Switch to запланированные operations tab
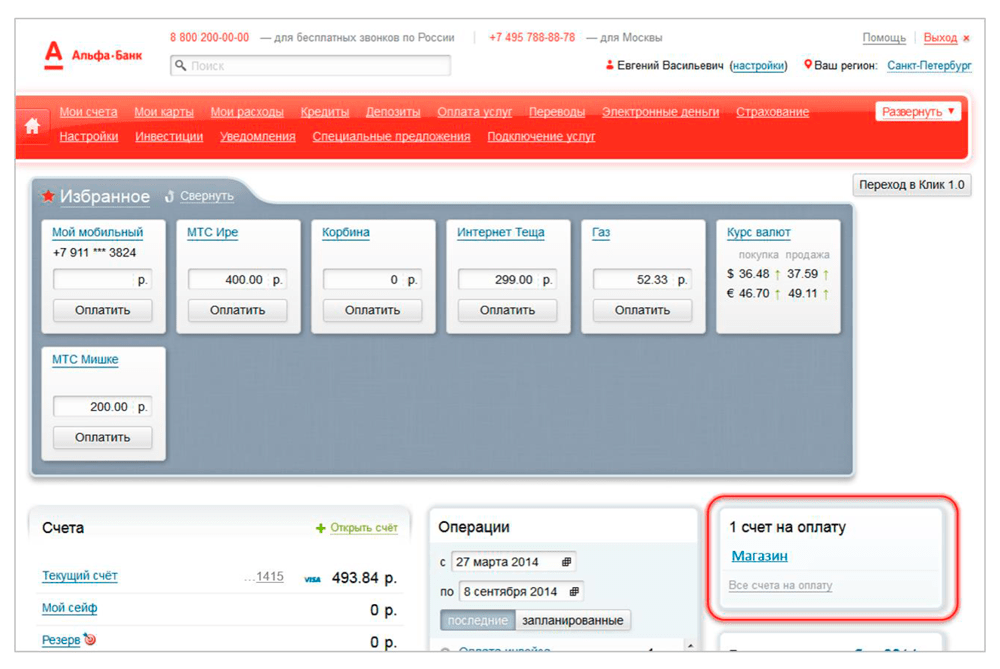Viewport: 1000px width, 669px height. point(573,620)
